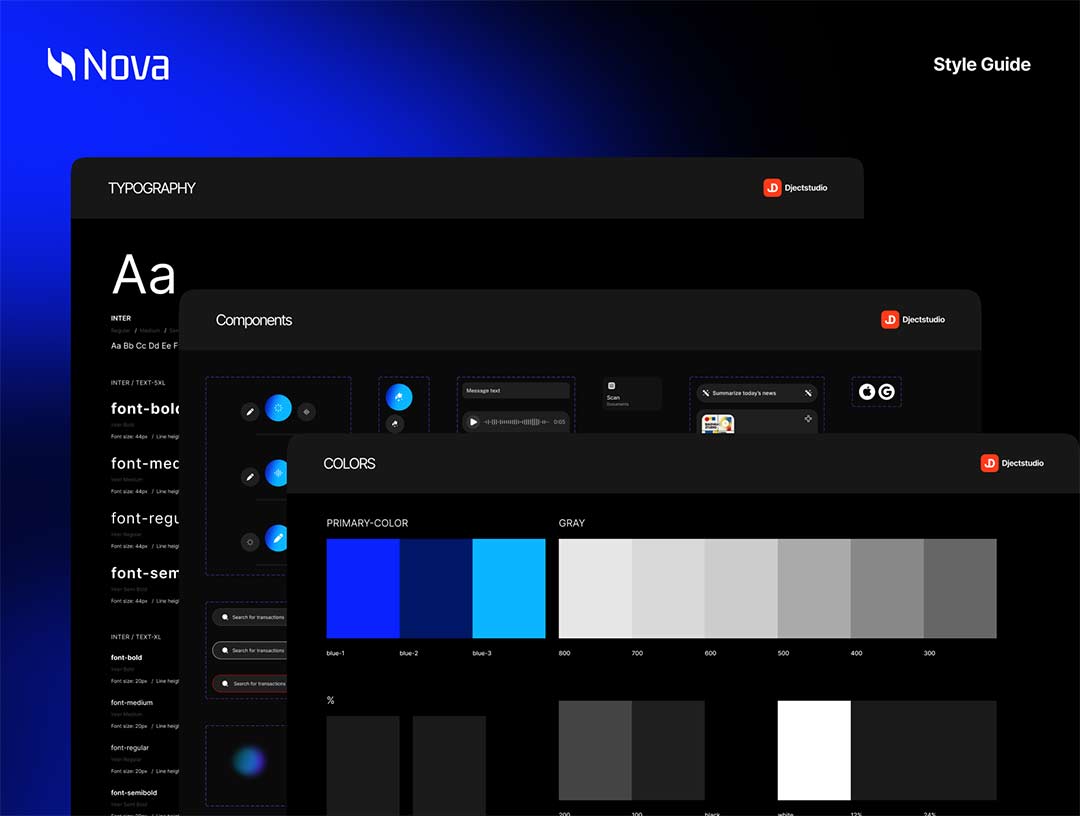Viewport: 1080px width, 816px height.
Task: Click the Scan documents icon
Action: click(612, 385)
